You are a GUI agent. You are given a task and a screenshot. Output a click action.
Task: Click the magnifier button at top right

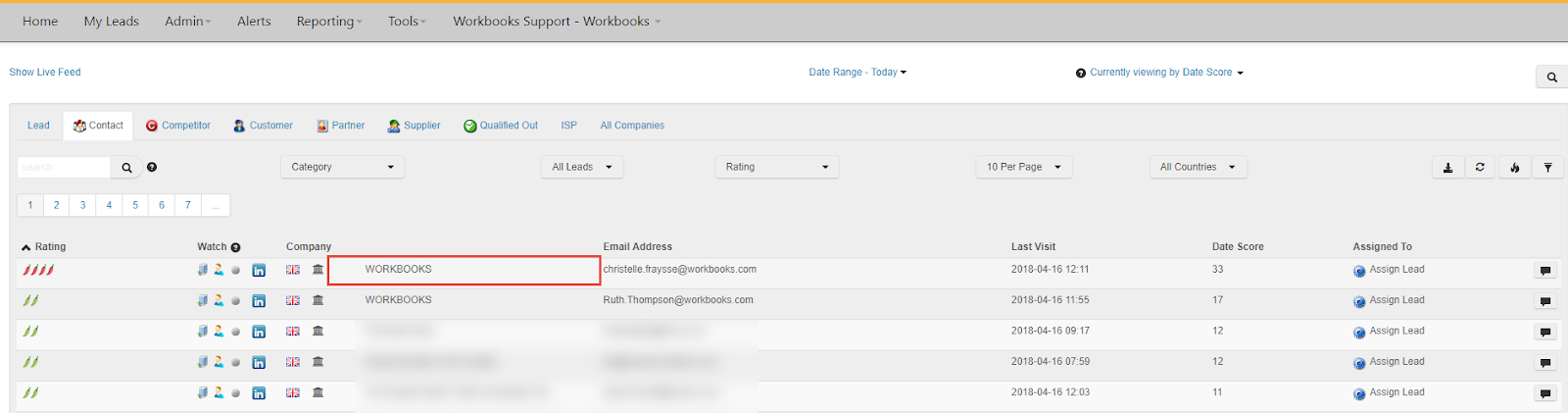click(x=1551, y=77)
